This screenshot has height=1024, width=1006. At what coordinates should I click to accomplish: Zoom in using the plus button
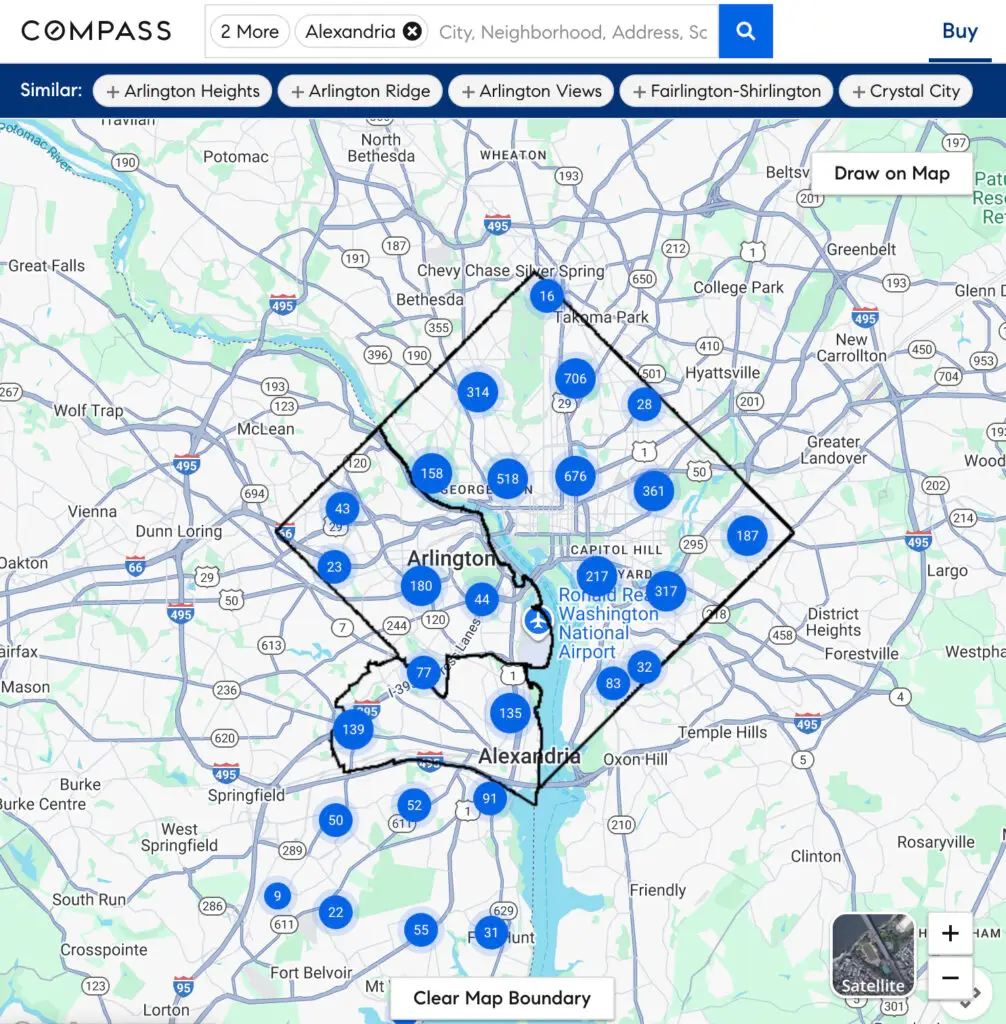coord(950,934)
